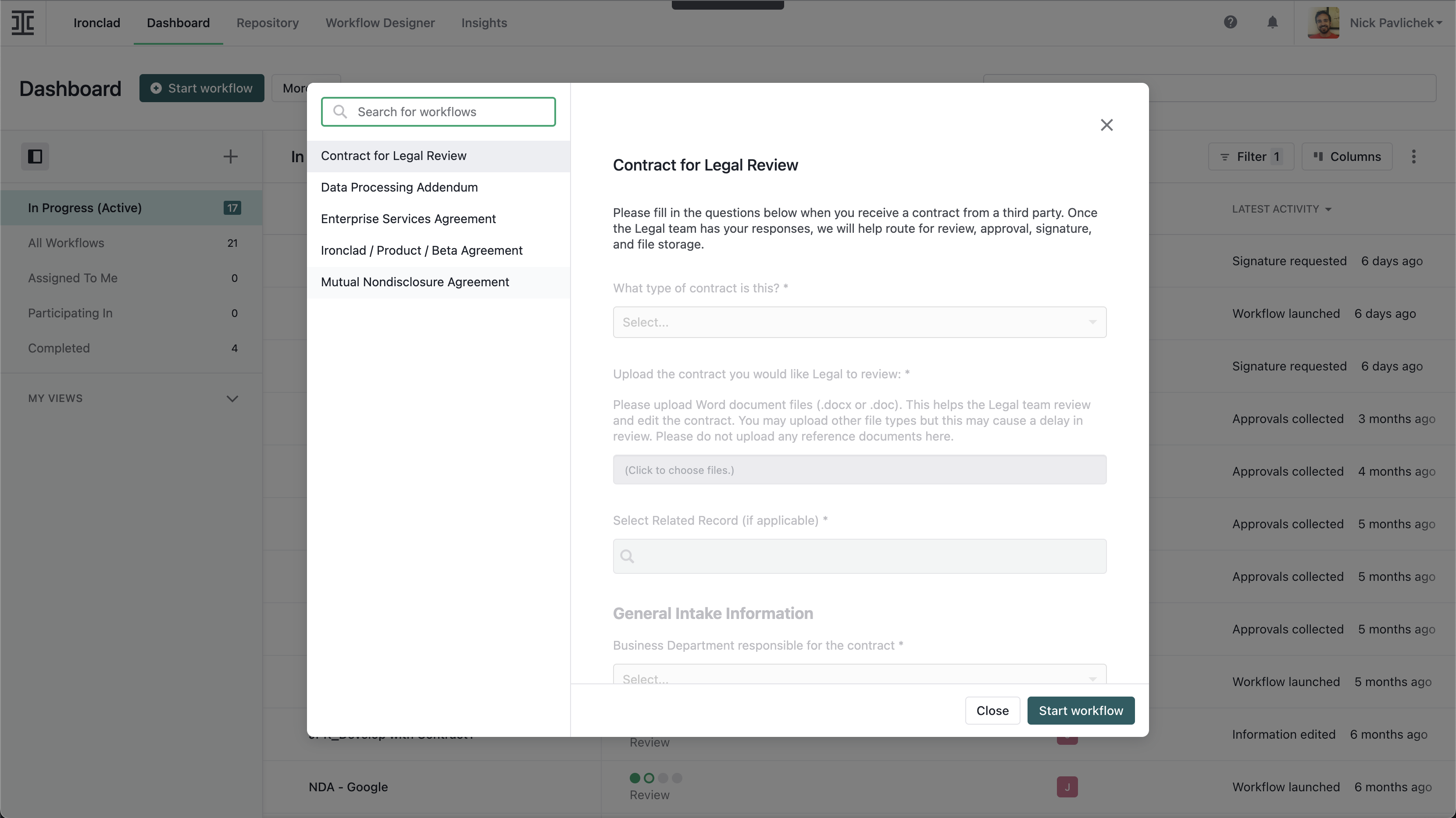The height and width of the screenshot is (818, 1456).
Task: Open the notifications bell
Action: pos(1272,23)
